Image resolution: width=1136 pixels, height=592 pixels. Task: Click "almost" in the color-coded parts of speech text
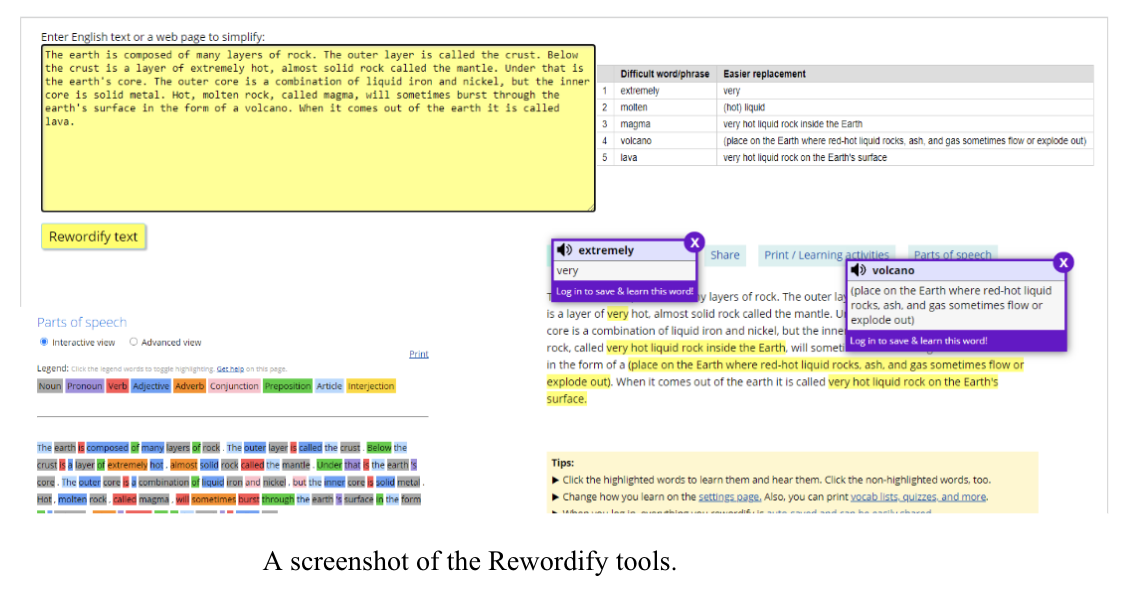tap(184, 465)
